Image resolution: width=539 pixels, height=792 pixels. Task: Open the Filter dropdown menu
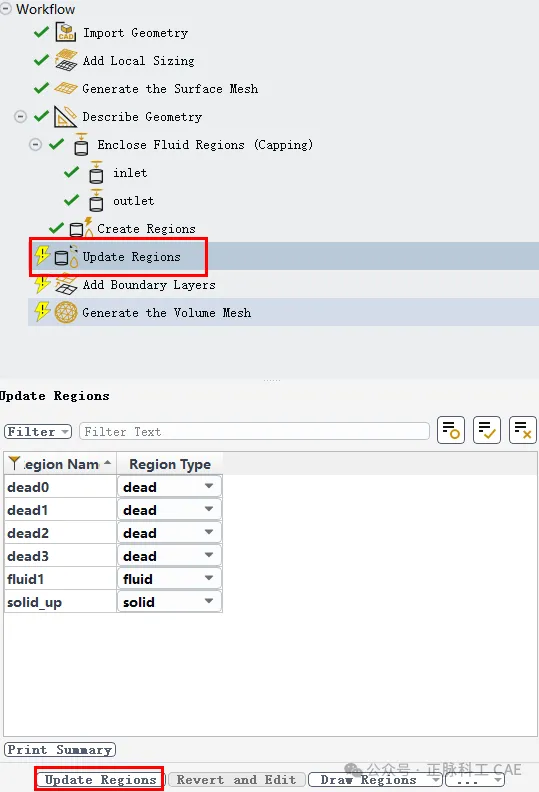(x=38, y=432)
